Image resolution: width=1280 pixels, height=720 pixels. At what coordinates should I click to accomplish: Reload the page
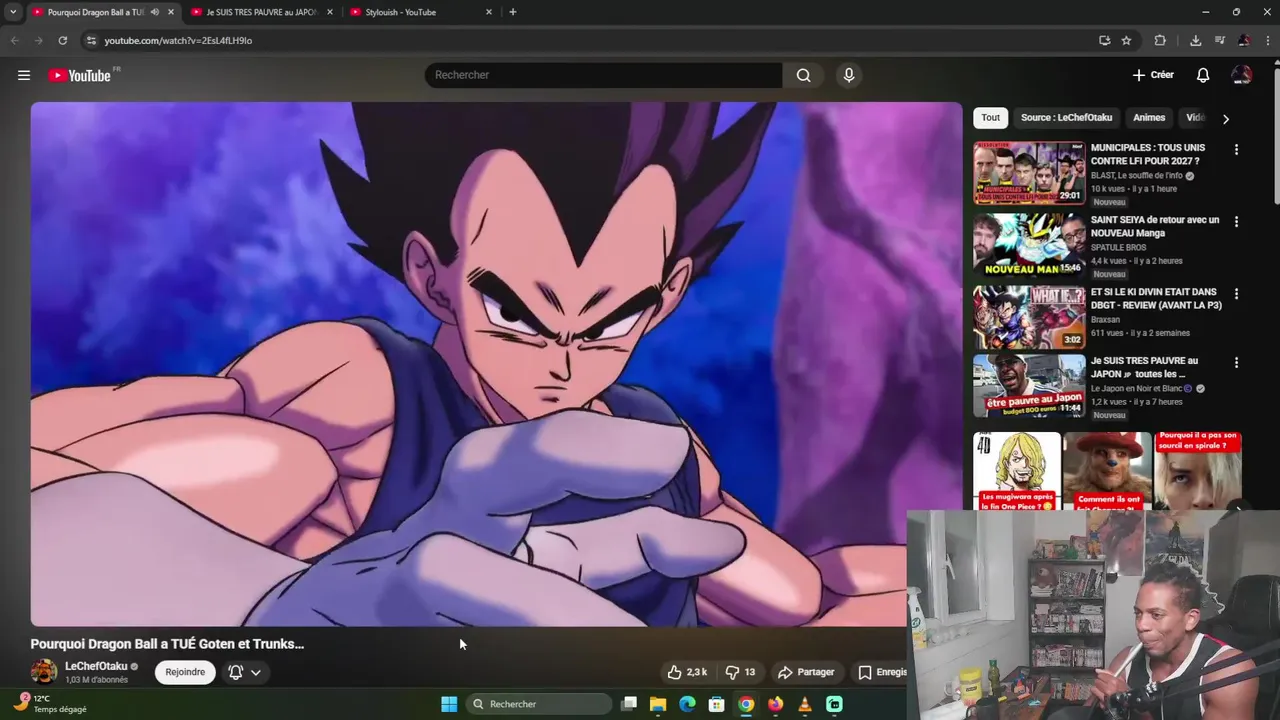(62, 40)
